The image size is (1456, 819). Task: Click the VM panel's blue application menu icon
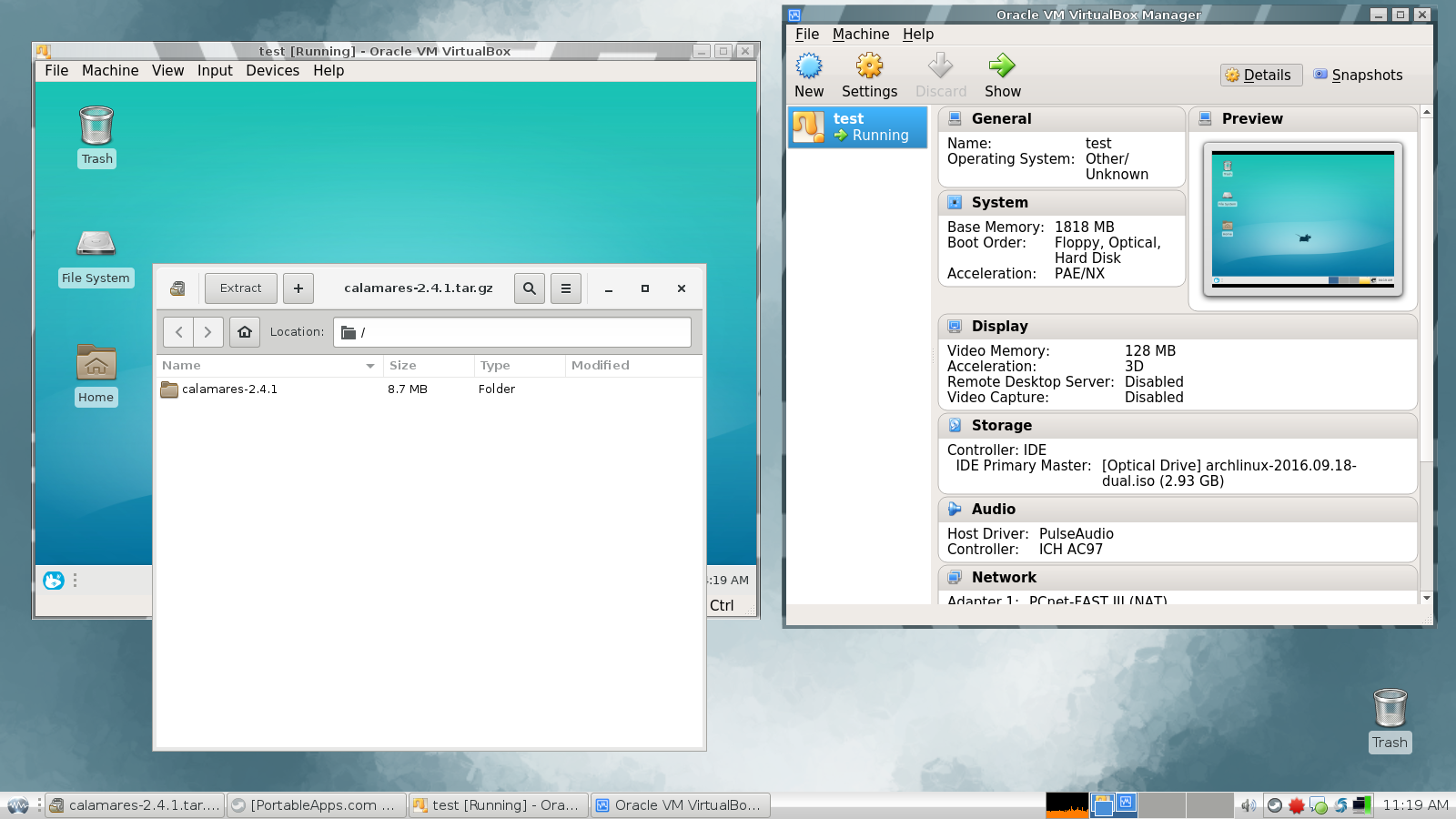[x=54, y=580]
